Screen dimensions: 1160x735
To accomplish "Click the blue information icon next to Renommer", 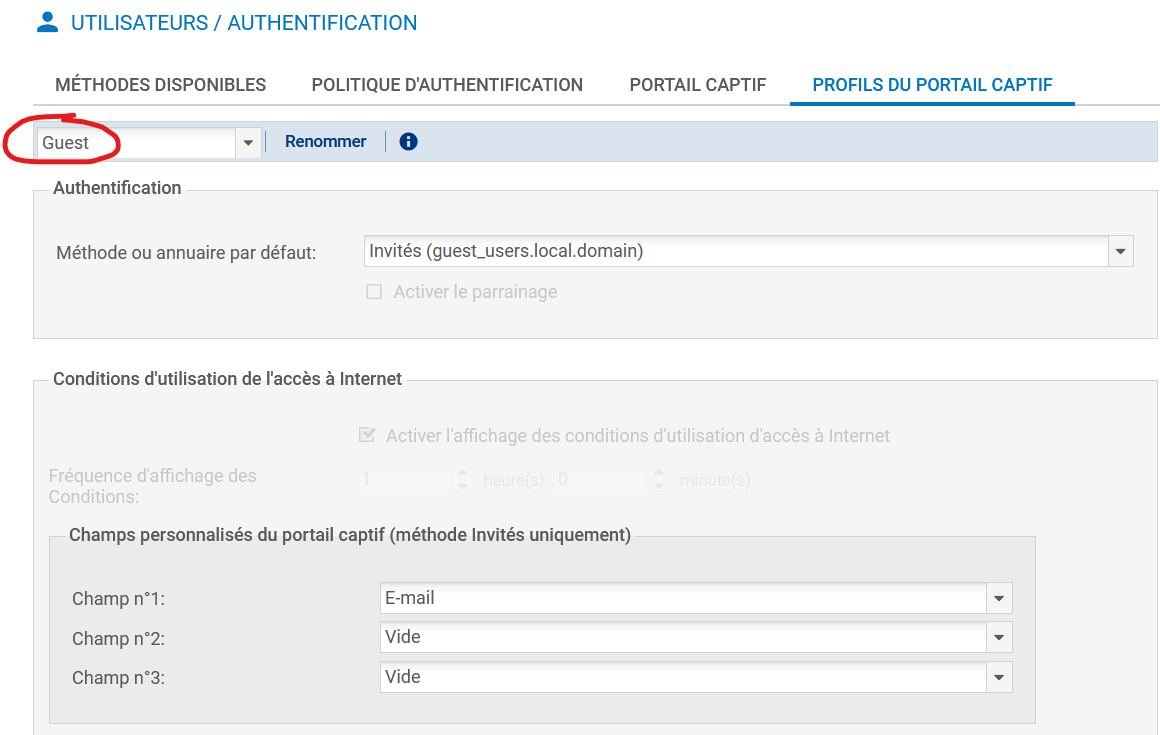I will pos(408,142).
